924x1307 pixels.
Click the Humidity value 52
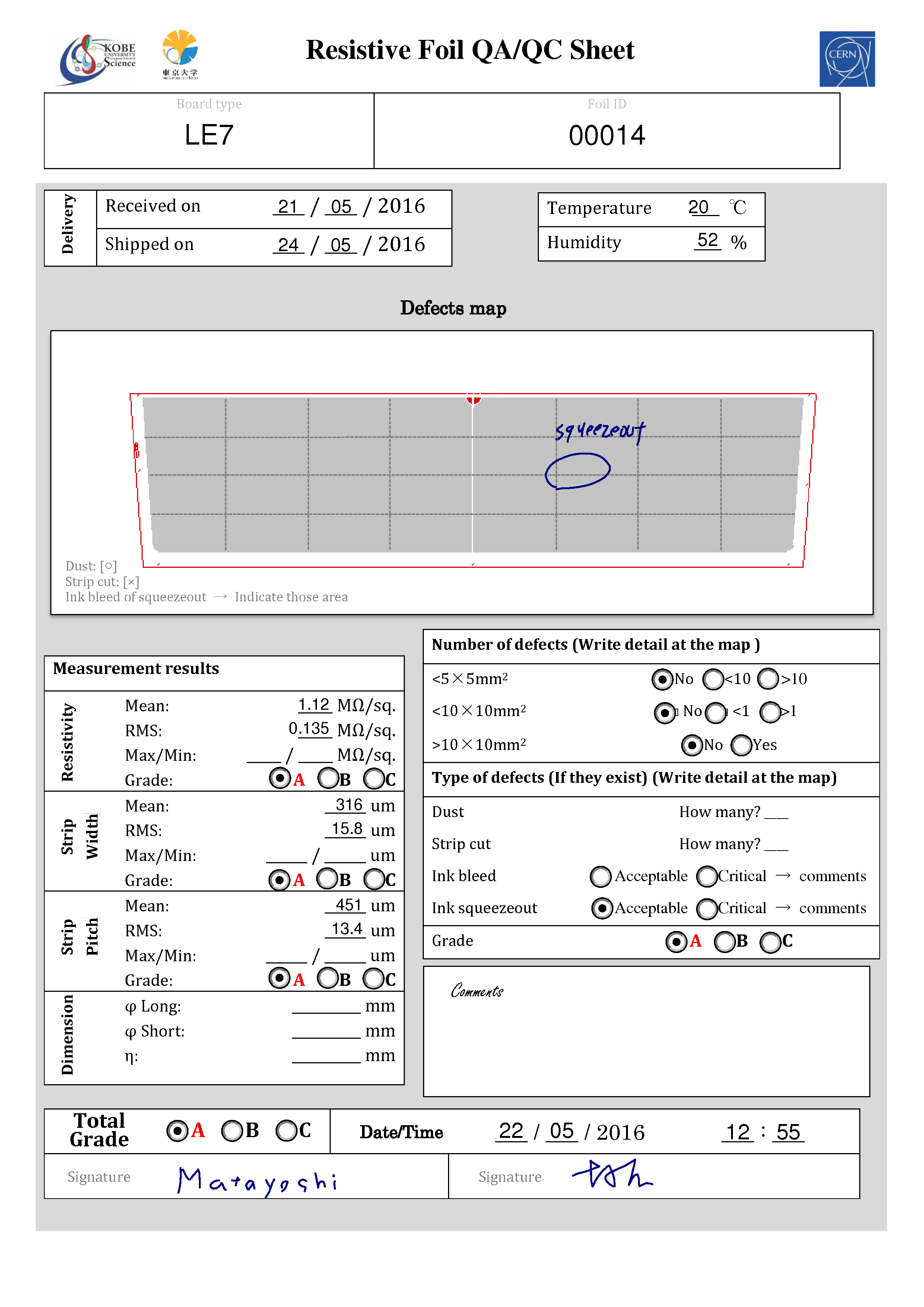708,240
